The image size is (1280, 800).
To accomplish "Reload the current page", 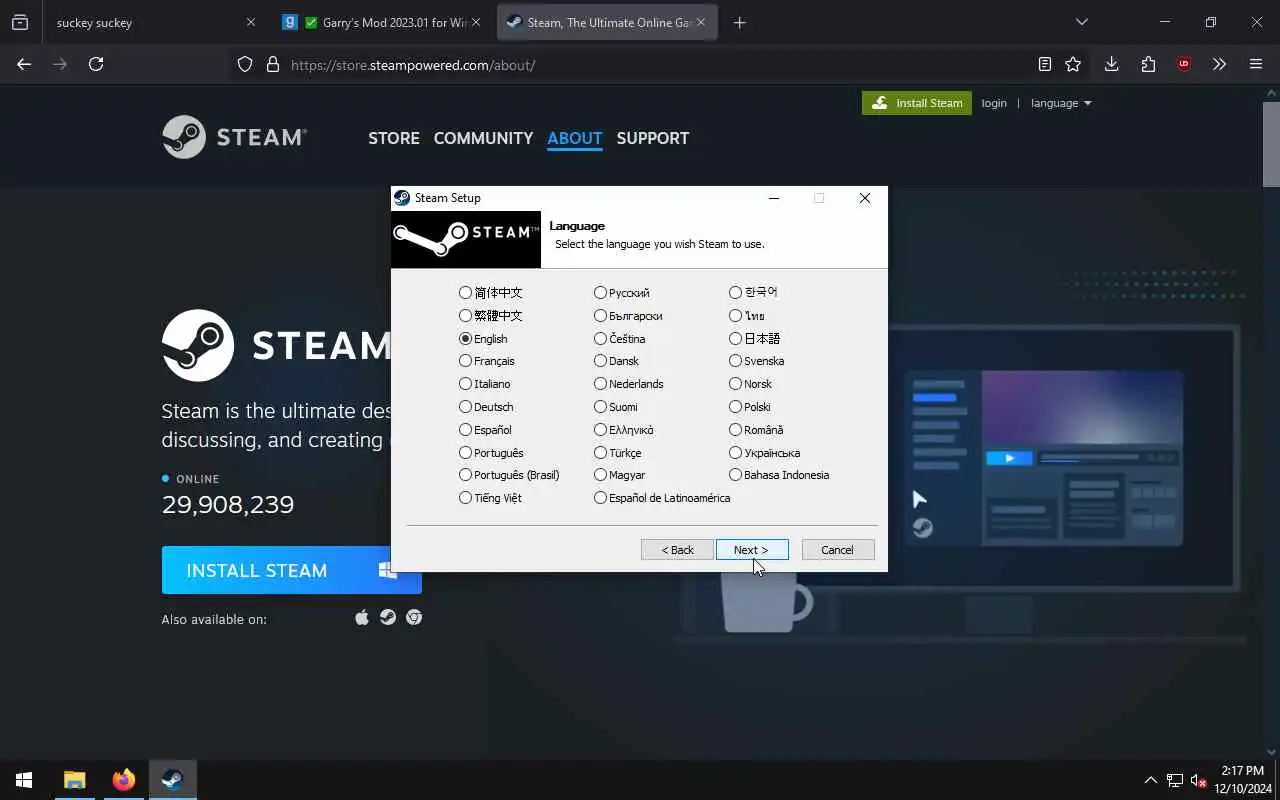I will (x=96, y=64).
